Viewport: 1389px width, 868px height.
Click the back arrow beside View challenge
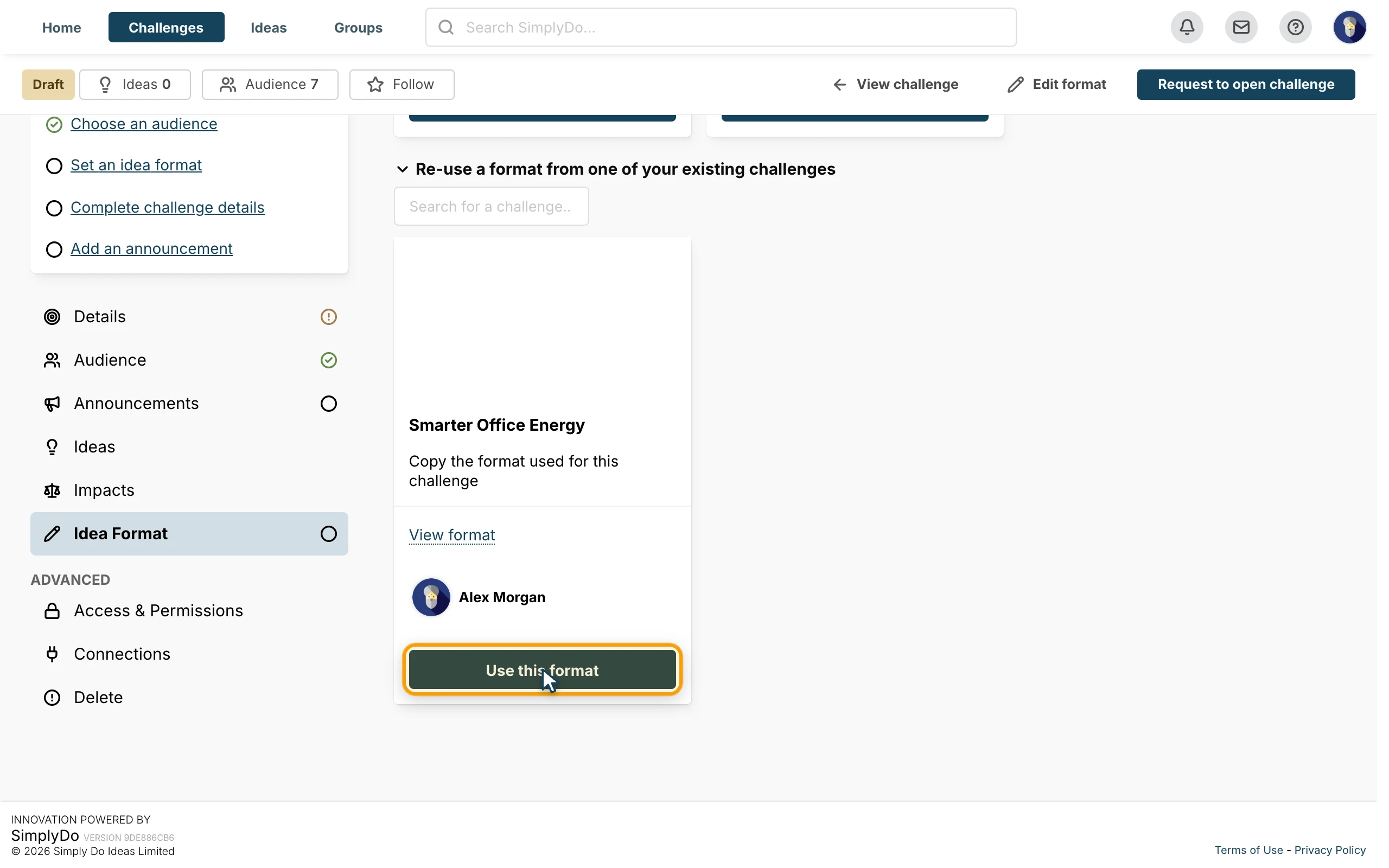[839, 85]
